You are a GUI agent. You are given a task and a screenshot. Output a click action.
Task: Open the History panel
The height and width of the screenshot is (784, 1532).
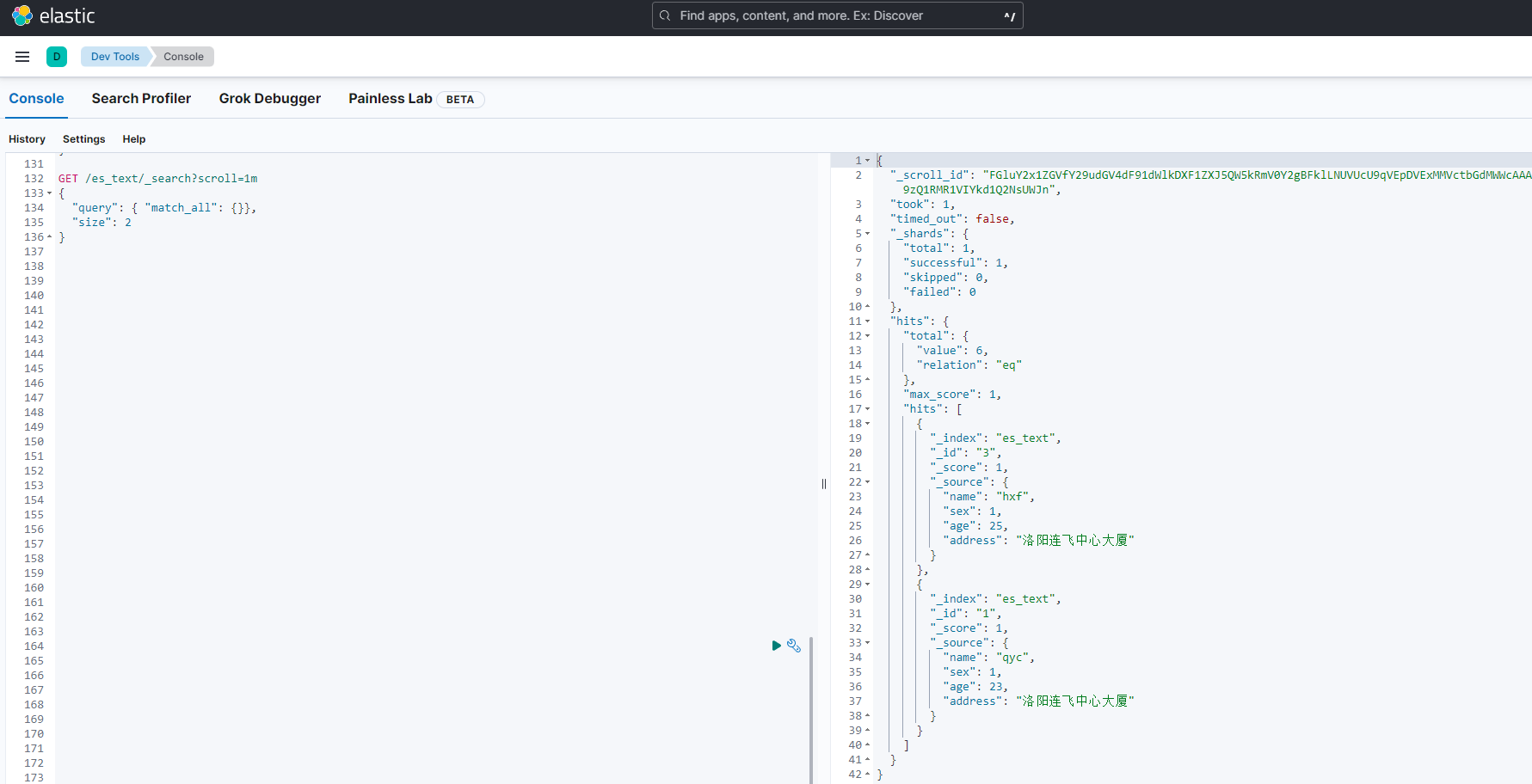click(27, 139)
